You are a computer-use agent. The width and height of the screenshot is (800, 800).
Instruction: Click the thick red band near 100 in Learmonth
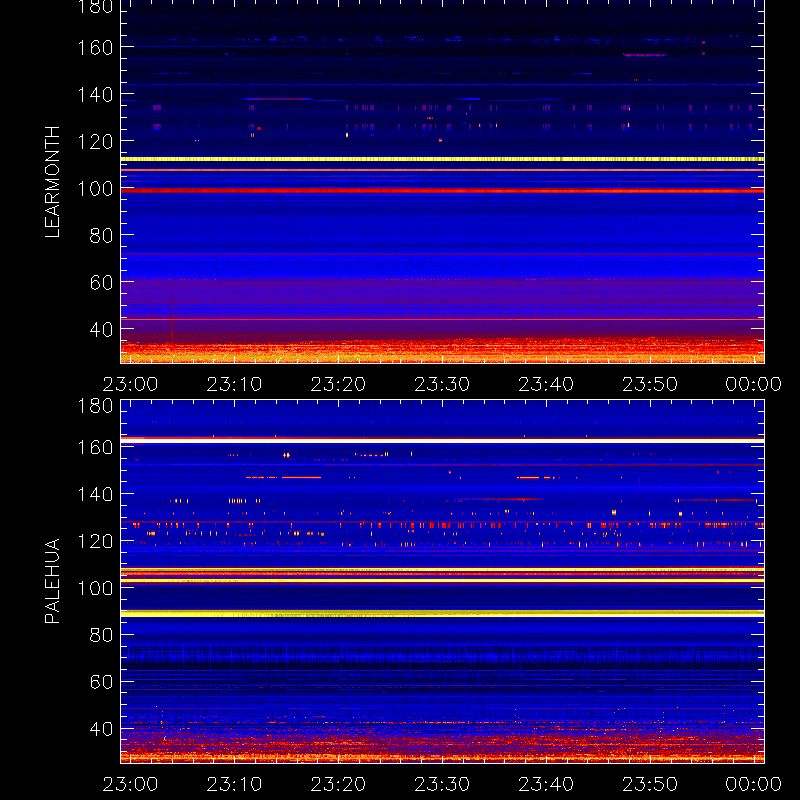point(442,191)
